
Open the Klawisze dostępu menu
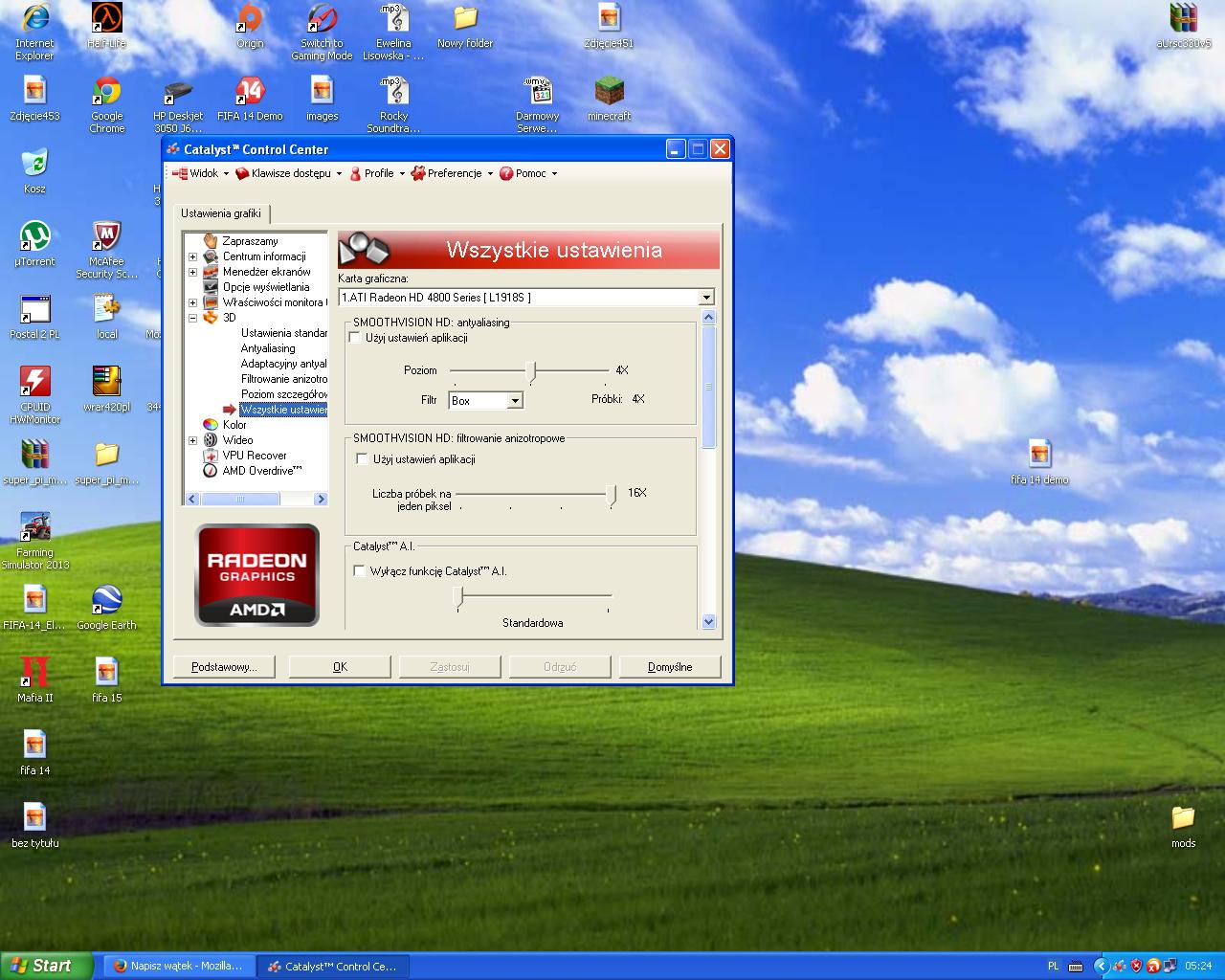(289, 173)
